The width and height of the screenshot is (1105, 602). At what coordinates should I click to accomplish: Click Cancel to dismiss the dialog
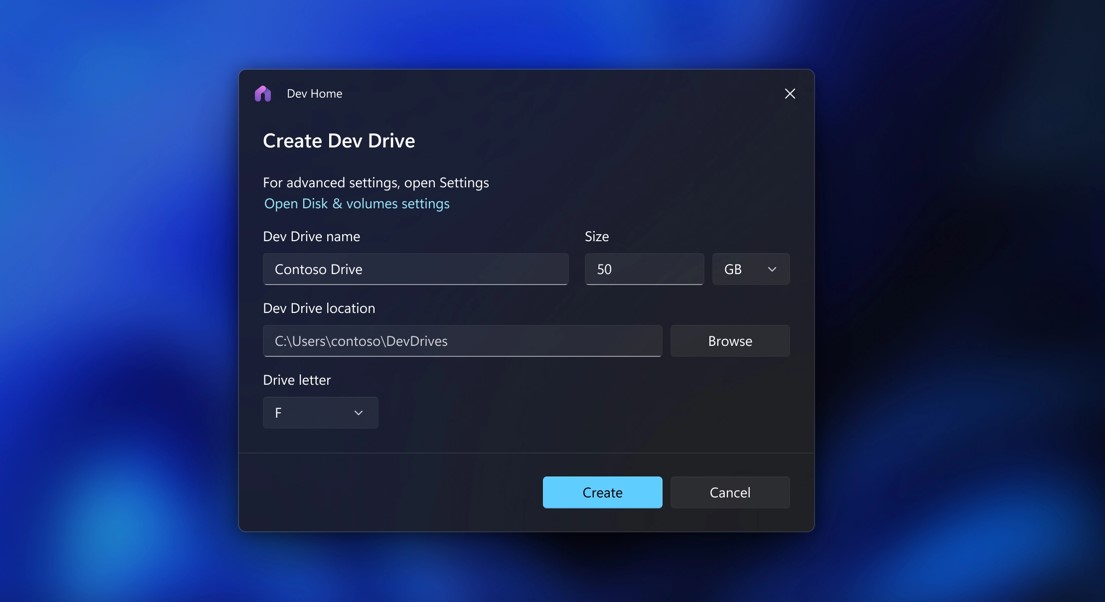point(729,491)
